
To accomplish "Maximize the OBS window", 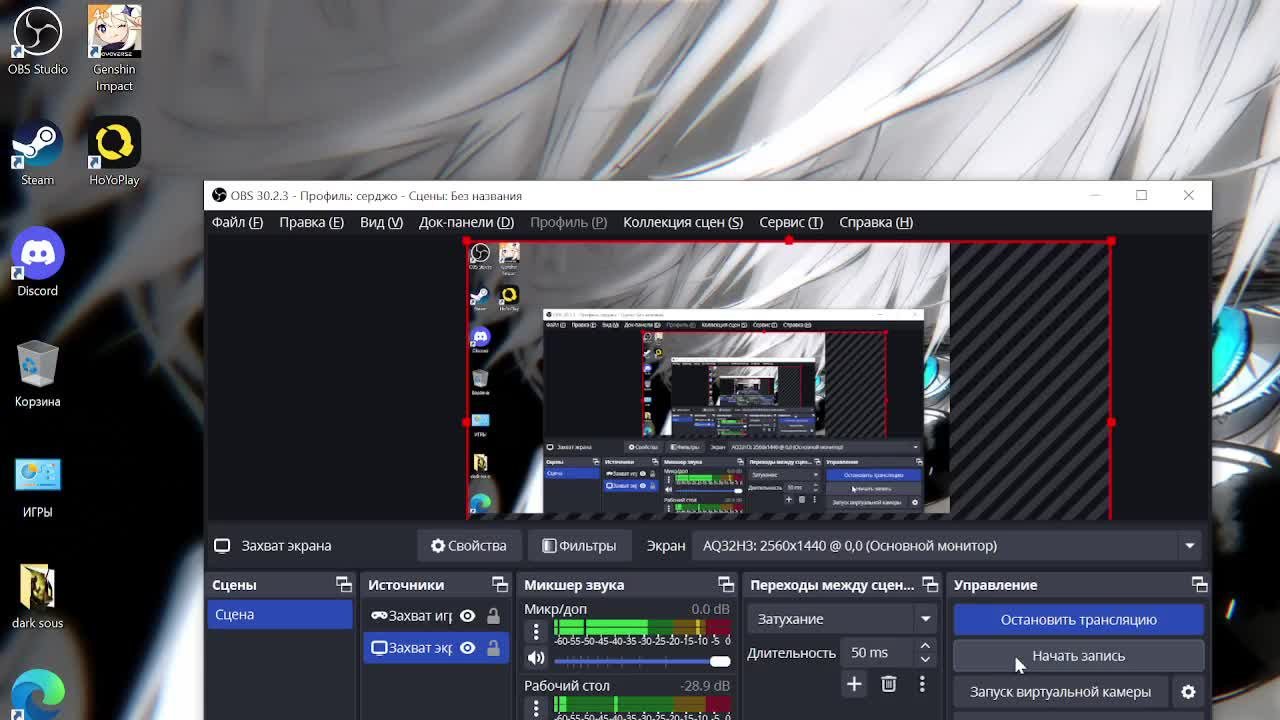I will [1141, 195].
